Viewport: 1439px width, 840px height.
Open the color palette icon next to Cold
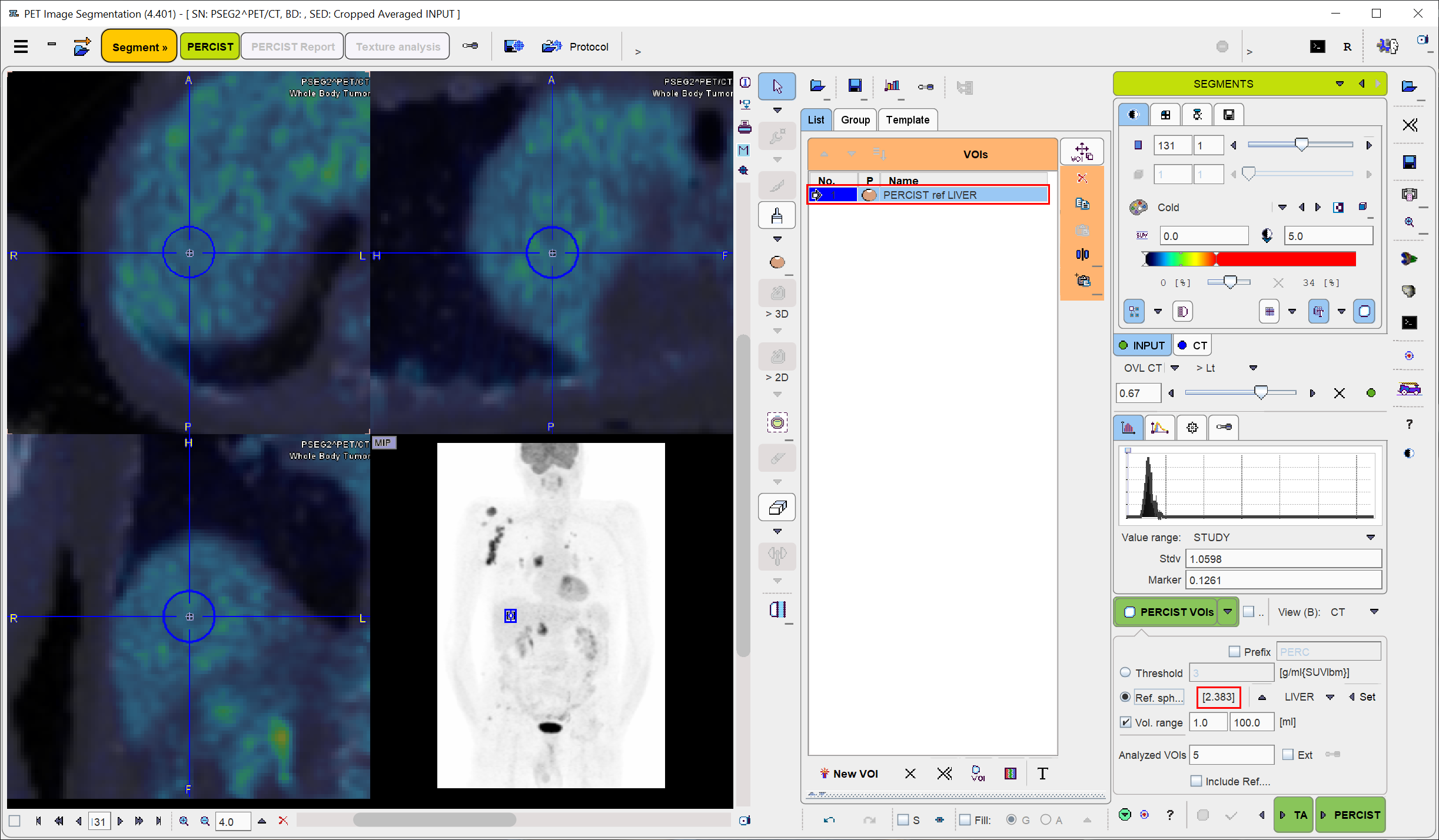[1138, 207]
